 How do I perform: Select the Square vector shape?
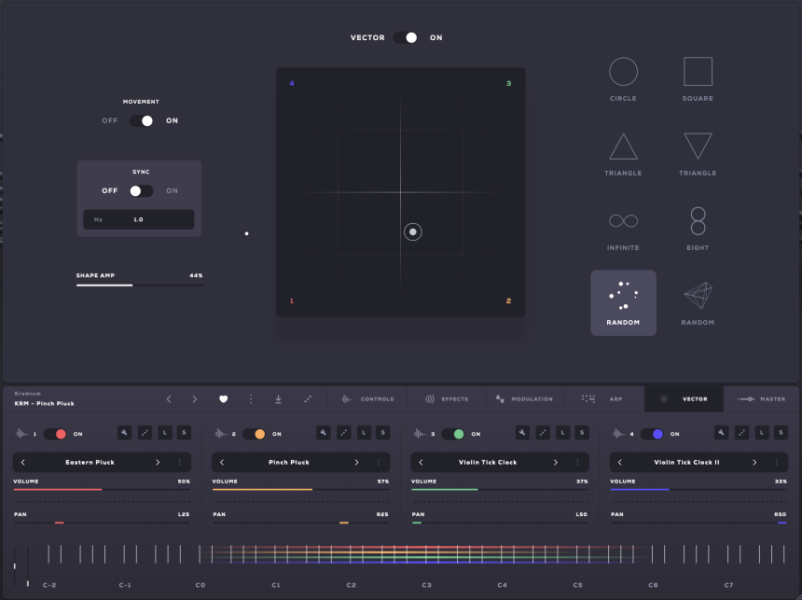697,78
